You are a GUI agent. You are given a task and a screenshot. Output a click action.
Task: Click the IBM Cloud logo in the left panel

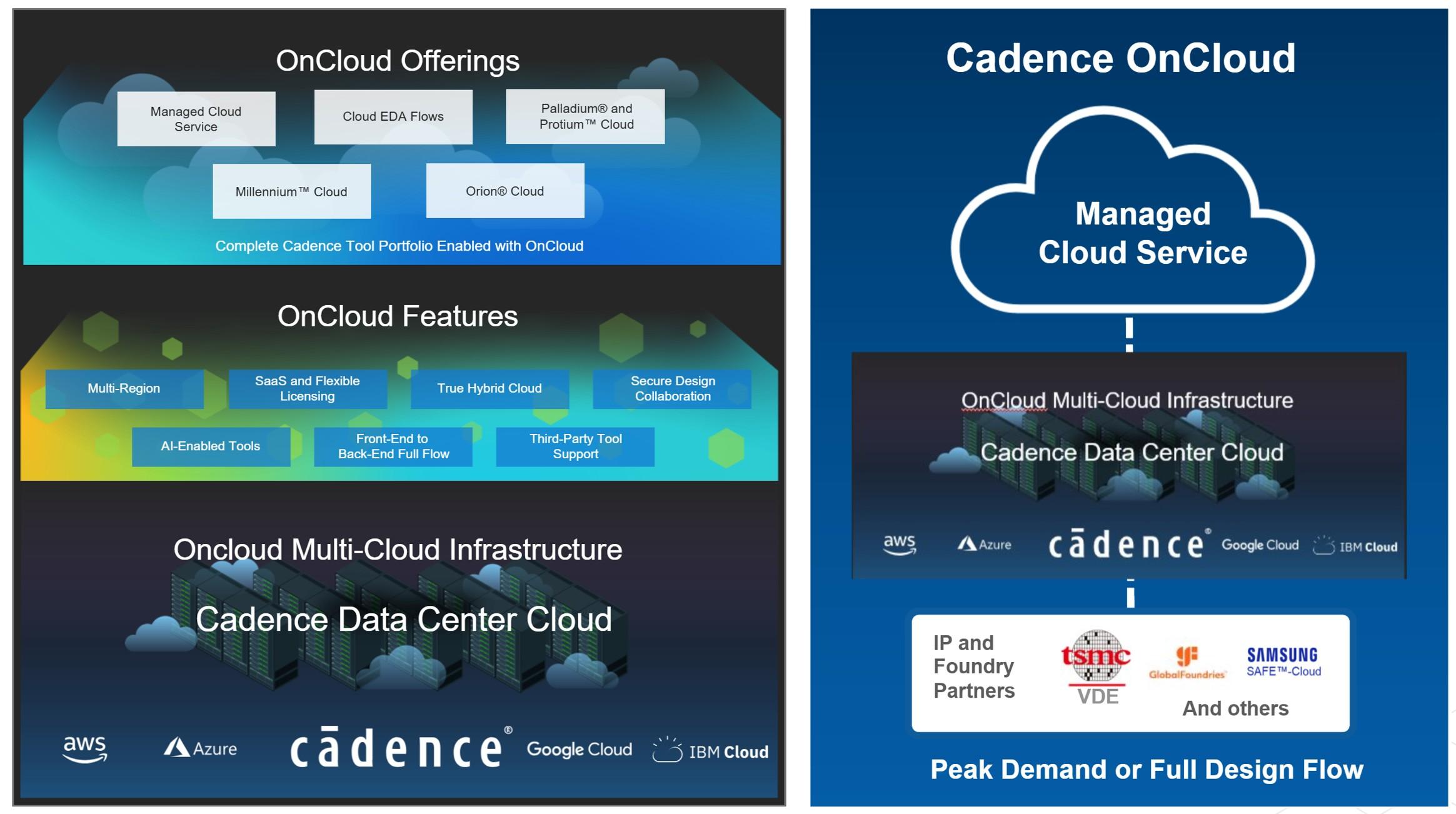point(710,750)
